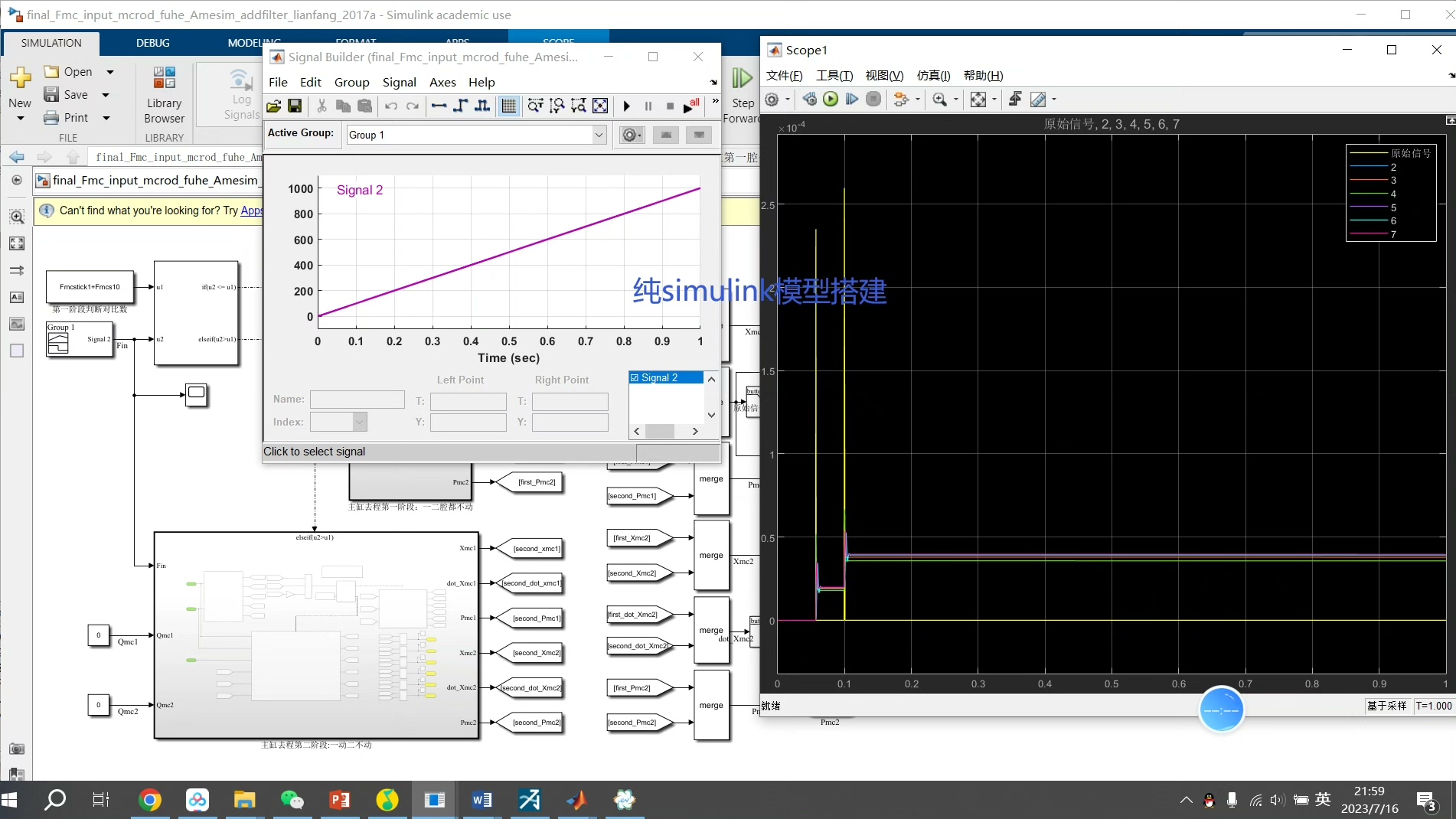Open Scope1 triggers tool
This screenshot has width=1456, height=819.
tap(1015, 99)
